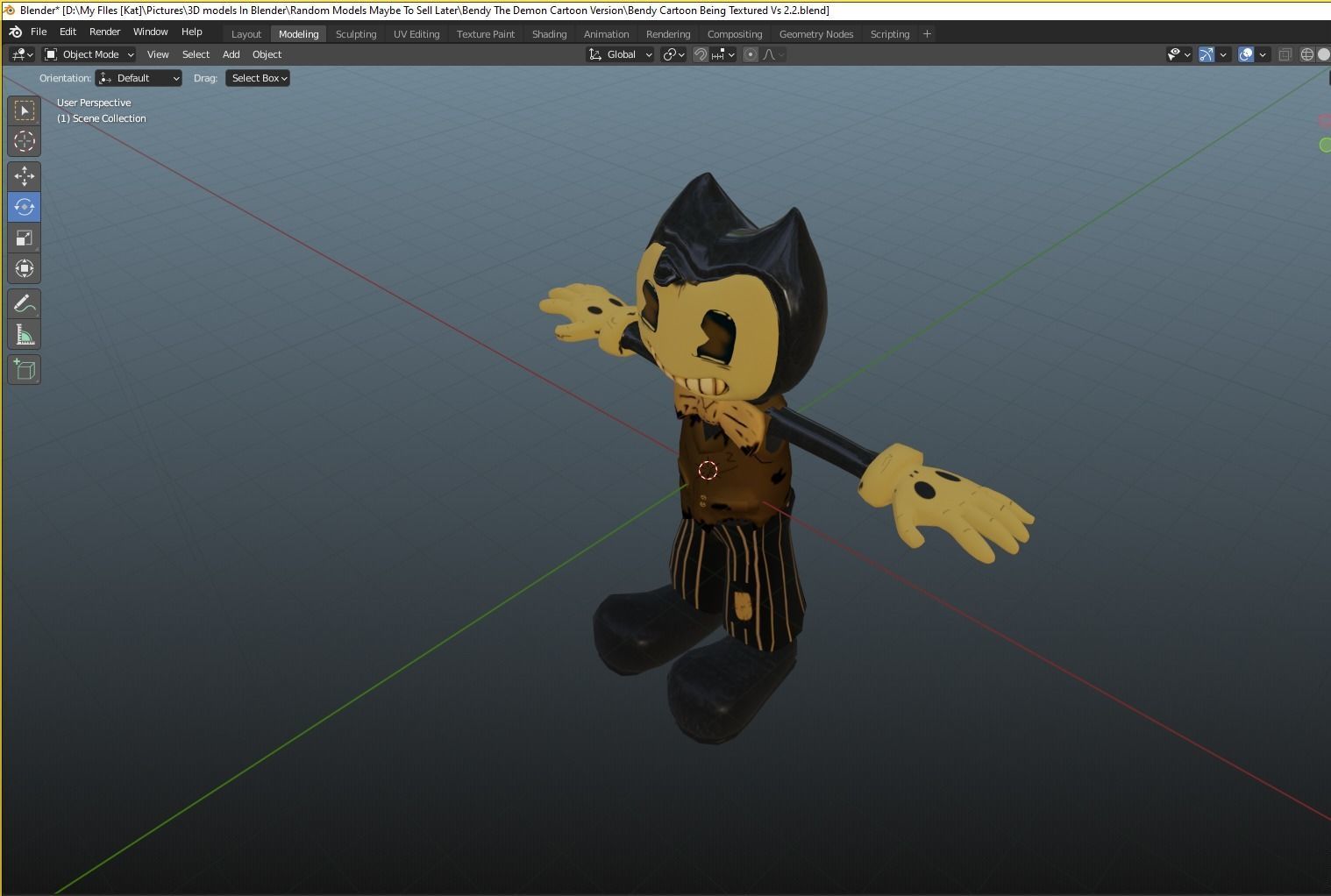Select the Select Box tool in toolbar
Viewport: 1331px width, 896px height.
click(x=25, y=110)
